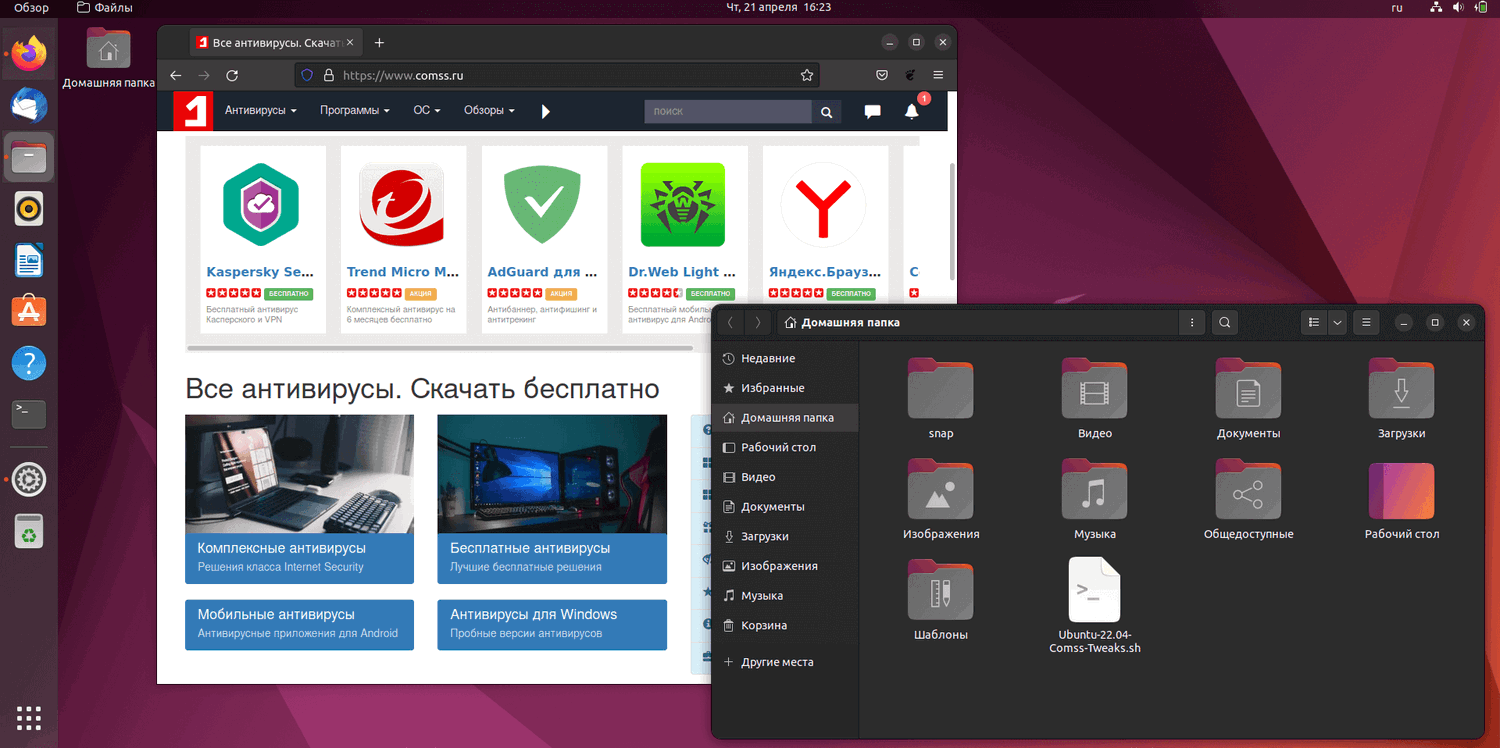
Task: Open the Файлы app menu in the top bar
Action: [x=107, y=7]
